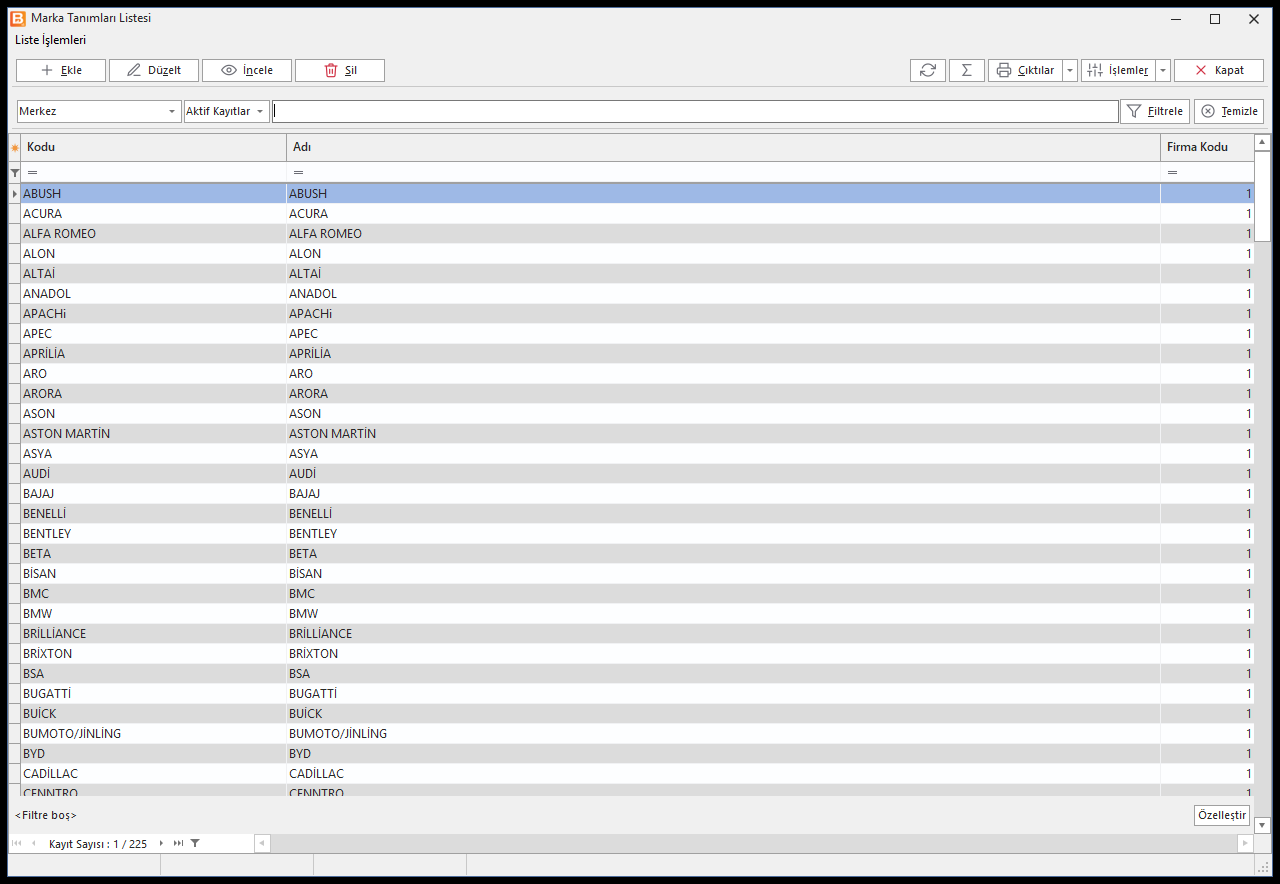Click the horizontal scrollbar right arrow

[1245, 844]
